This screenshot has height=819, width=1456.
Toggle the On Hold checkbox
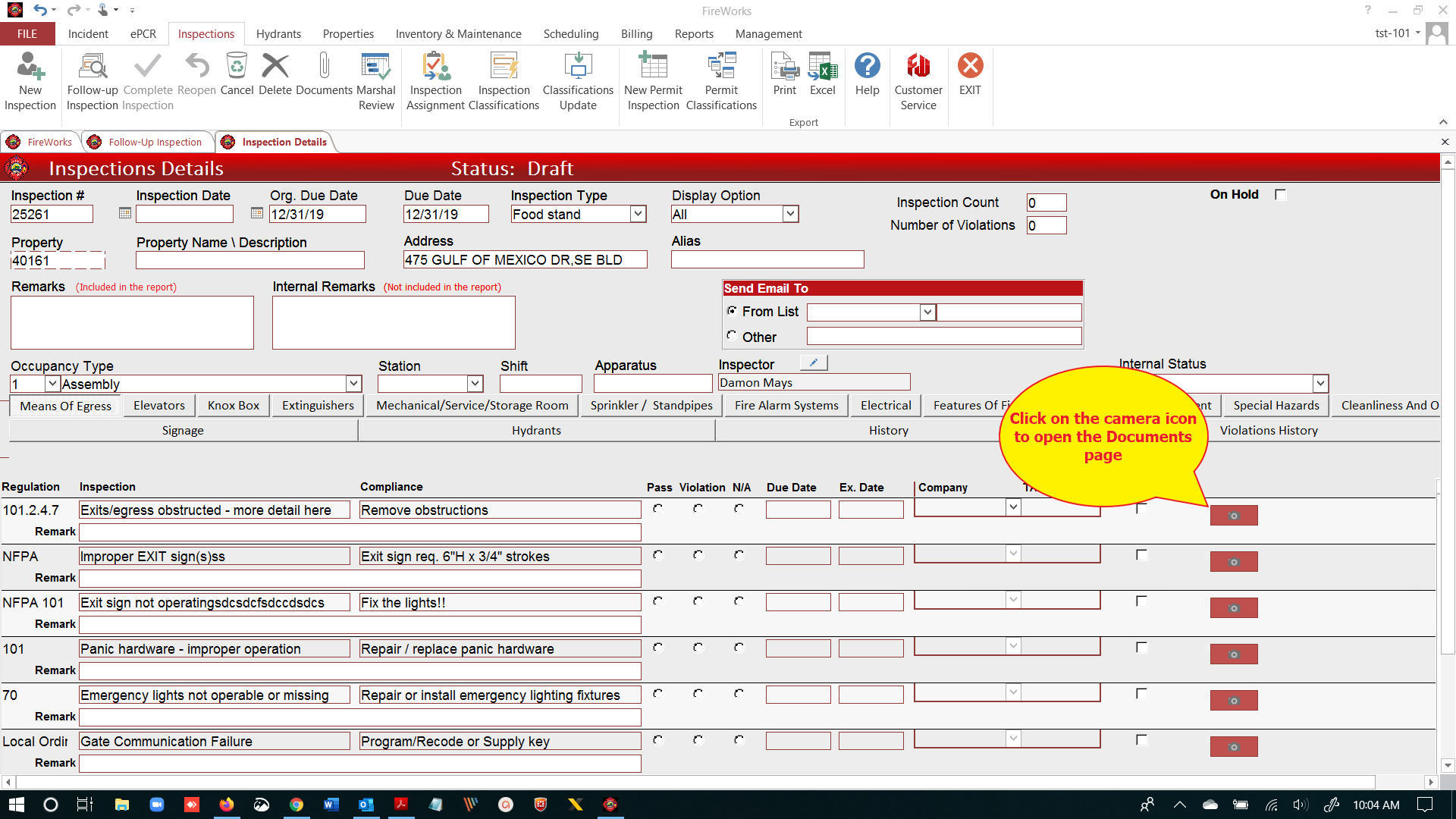pos(1281,195)
